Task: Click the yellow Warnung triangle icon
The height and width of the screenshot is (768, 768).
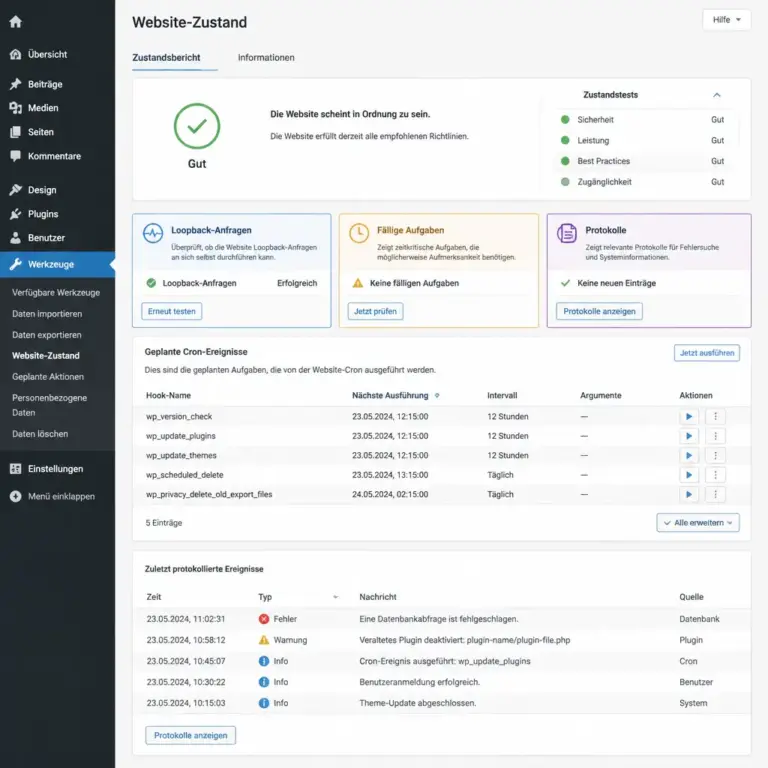Action: [264, 640]
